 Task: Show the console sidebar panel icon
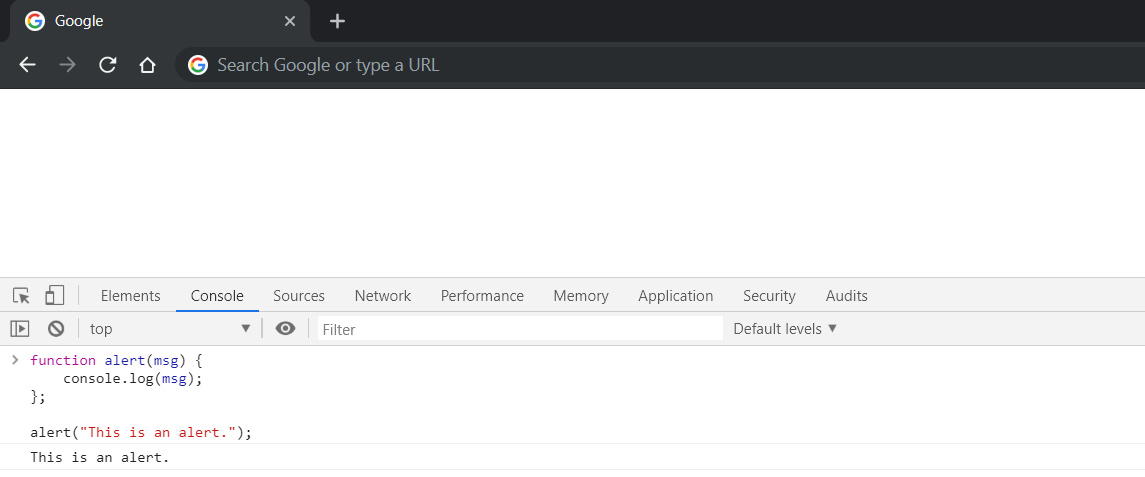tap(20, 328)
